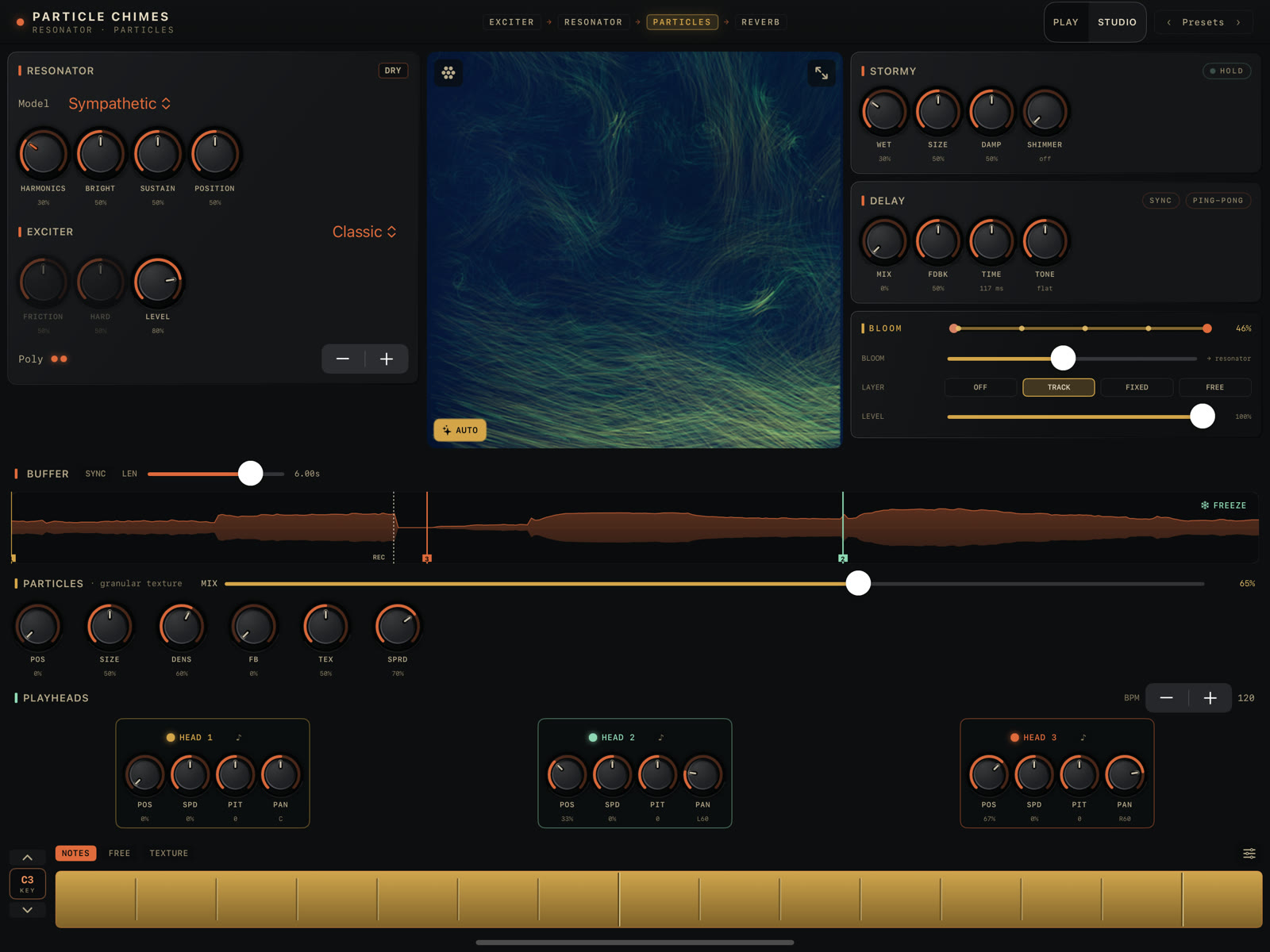Click the BLOOM amount slider handle
Viewport: 1270px width, 952px height.
tap(1063, 359)
